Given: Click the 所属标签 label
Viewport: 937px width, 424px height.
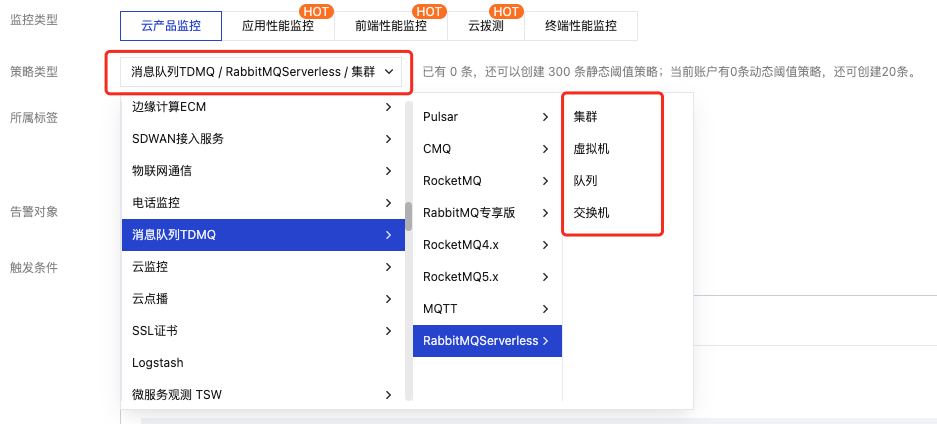Looking at the screenshot, I should pos(34,117).
